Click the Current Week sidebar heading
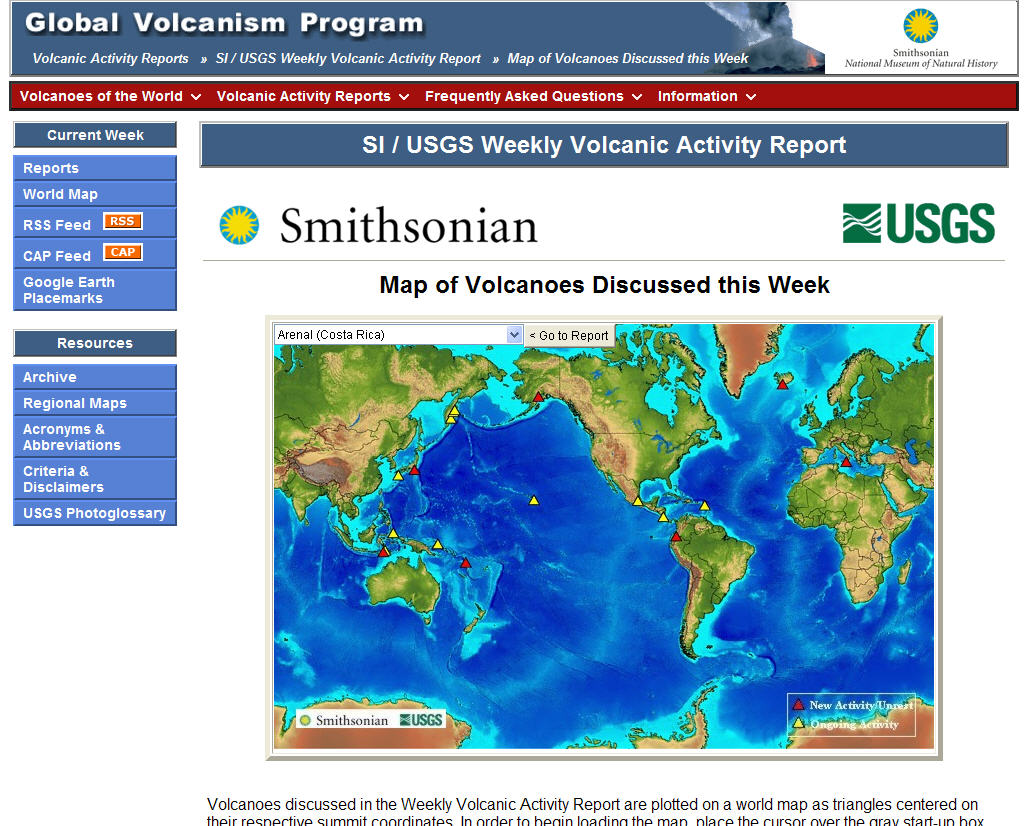Image resolution: width=1027 pixels, height=826 pixels. (x=95, y=135)
